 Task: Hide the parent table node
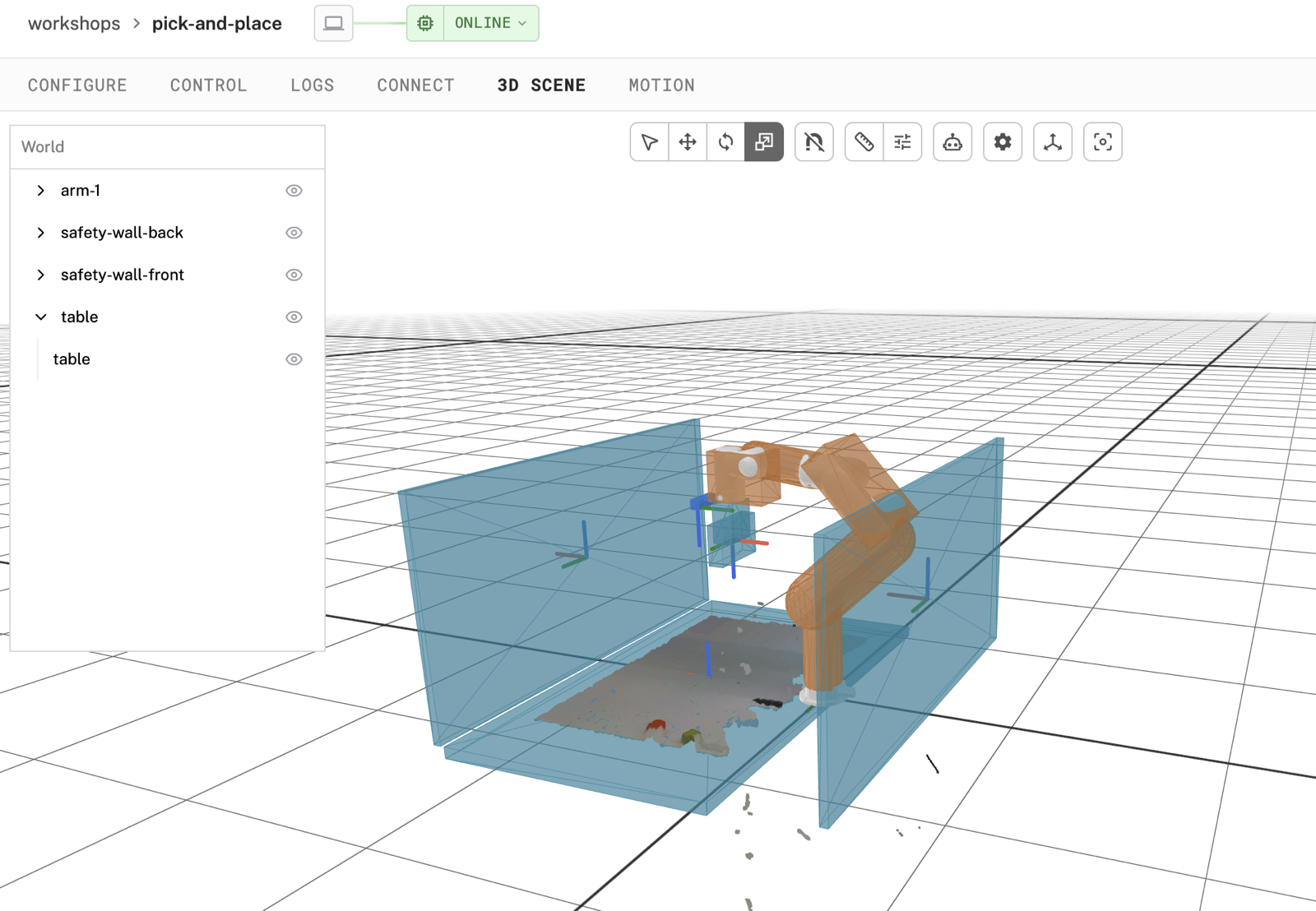click(294, 317)
